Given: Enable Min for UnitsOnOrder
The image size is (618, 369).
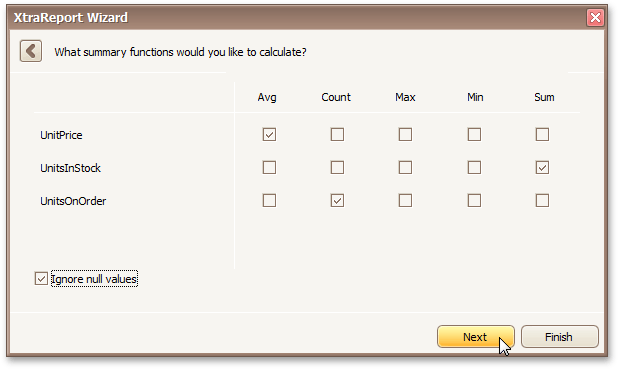Looking at the screenshot, I should pyautogui.click(x=474, y=201).
